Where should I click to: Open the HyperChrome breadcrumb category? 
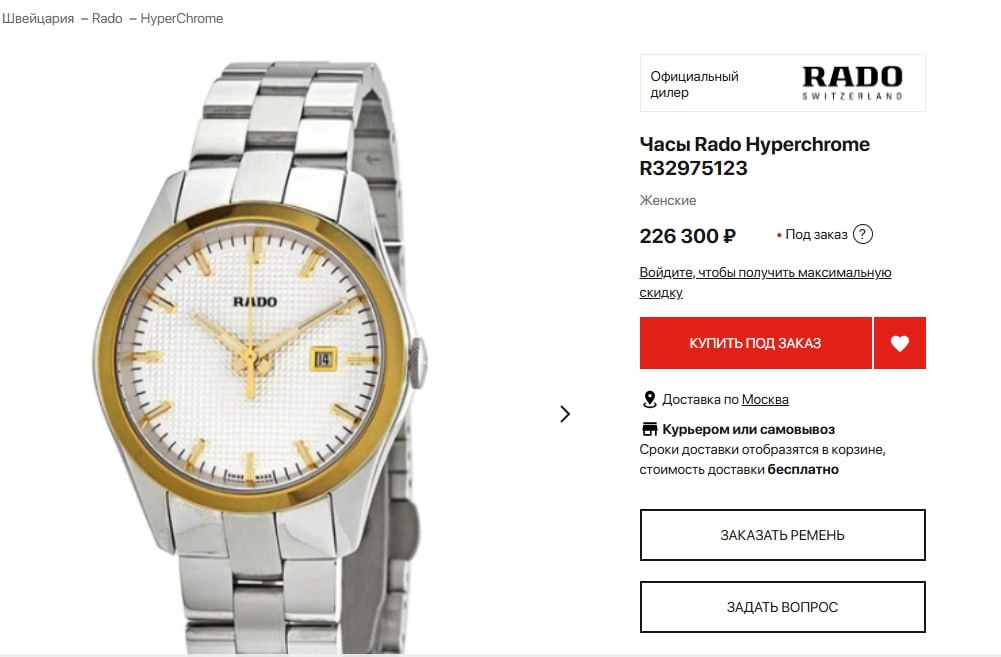pos(181,19)
